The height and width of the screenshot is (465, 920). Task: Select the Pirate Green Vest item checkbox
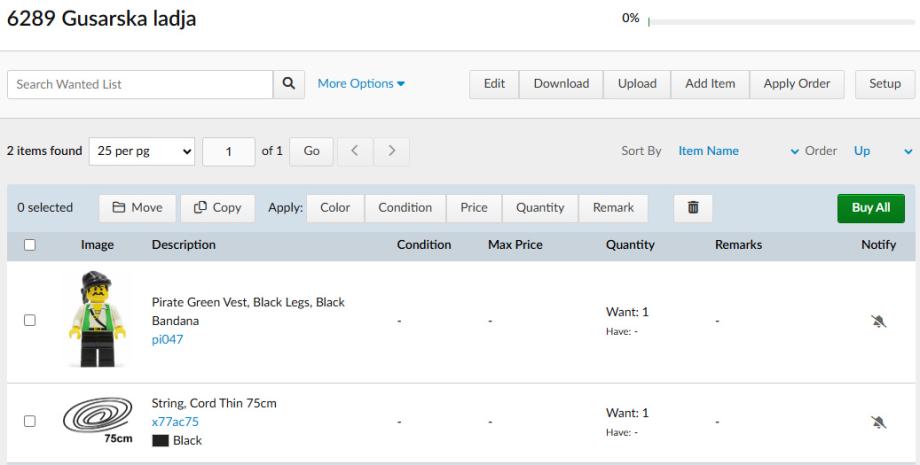click(29, 320)
